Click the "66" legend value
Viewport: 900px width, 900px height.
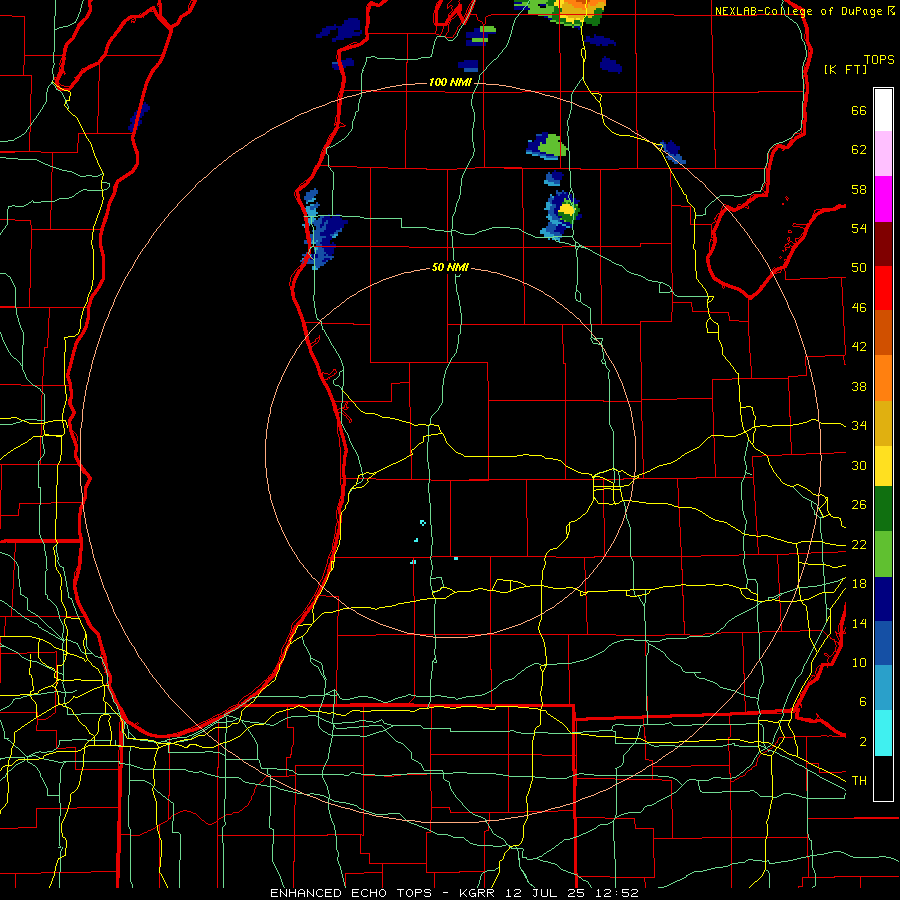point(859,110)
